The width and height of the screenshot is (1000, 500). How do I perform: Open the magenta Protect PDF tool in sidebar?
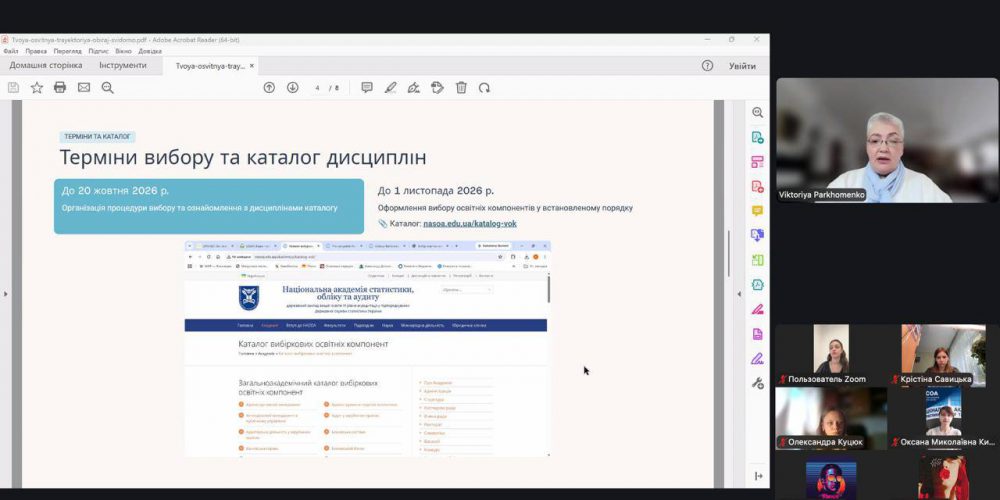point(757,334)
